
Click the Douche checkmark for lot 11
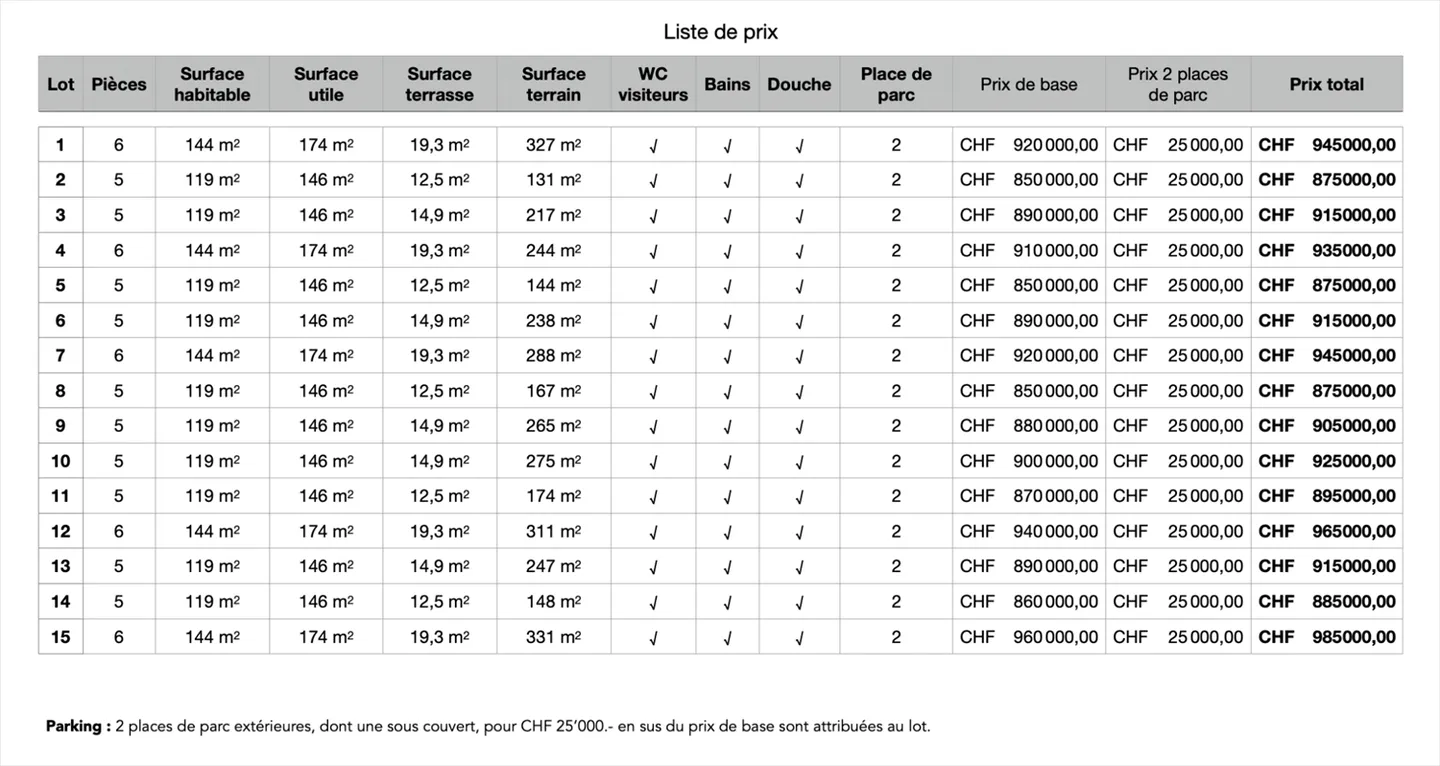(x=799, y=497)
